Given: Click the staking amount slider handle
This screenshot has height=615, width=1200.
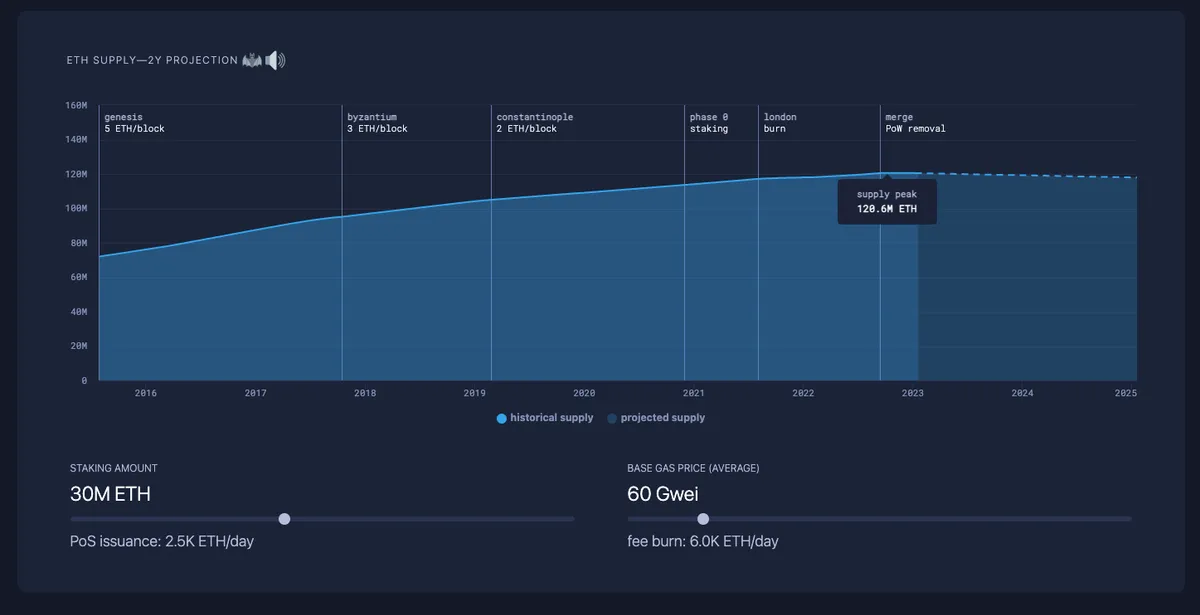Looking at the screenshot, I should (284, 519).
